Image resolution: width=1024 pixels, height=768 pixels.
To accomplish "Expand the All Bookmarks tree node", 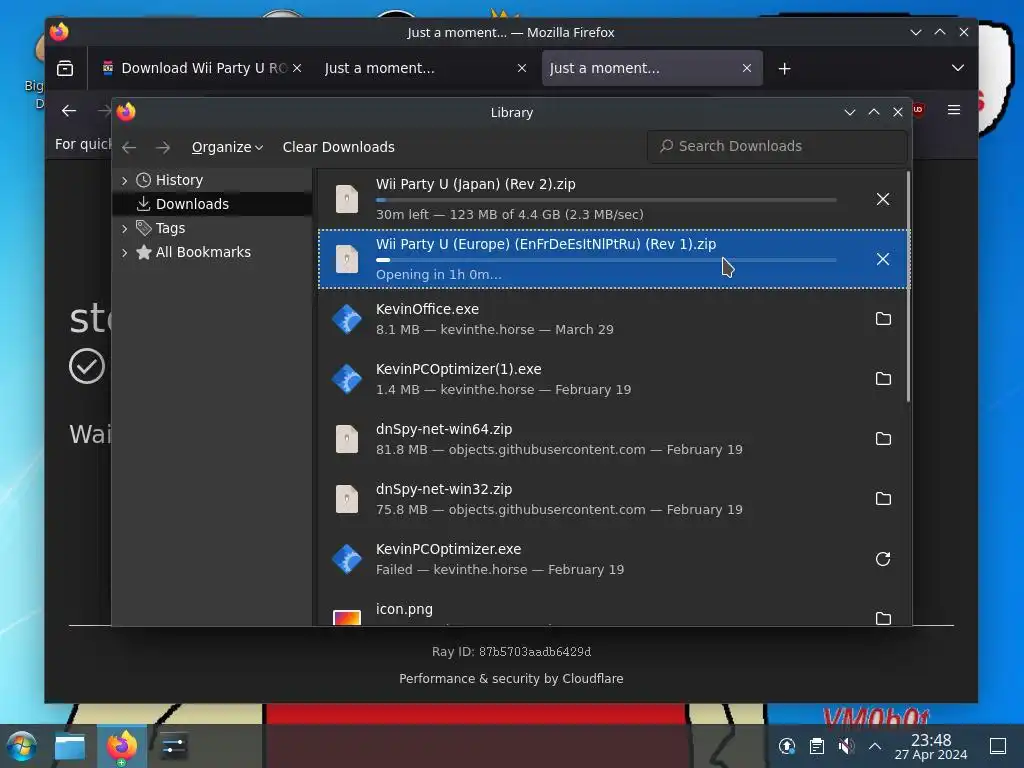I will (124, 253).
